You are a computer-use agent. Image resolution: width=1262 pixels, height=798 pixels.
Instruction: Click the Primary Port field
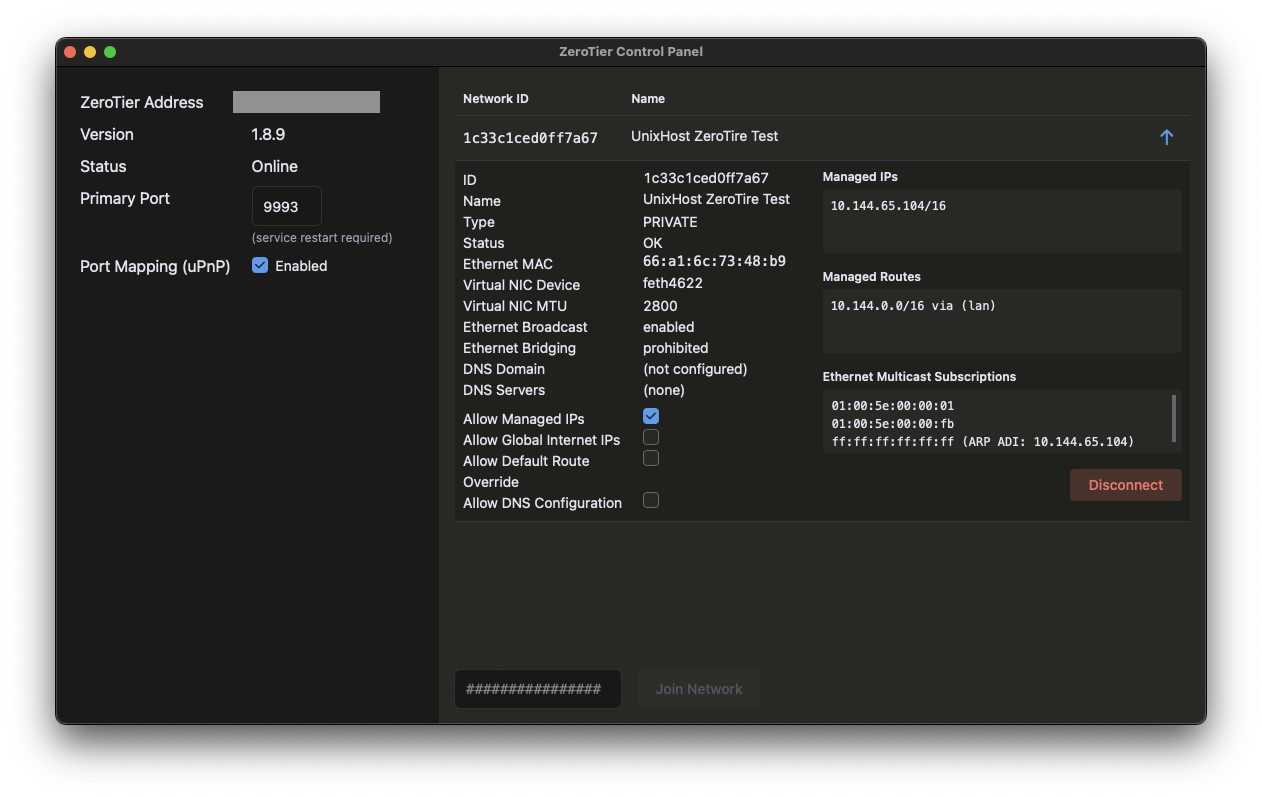286,207
